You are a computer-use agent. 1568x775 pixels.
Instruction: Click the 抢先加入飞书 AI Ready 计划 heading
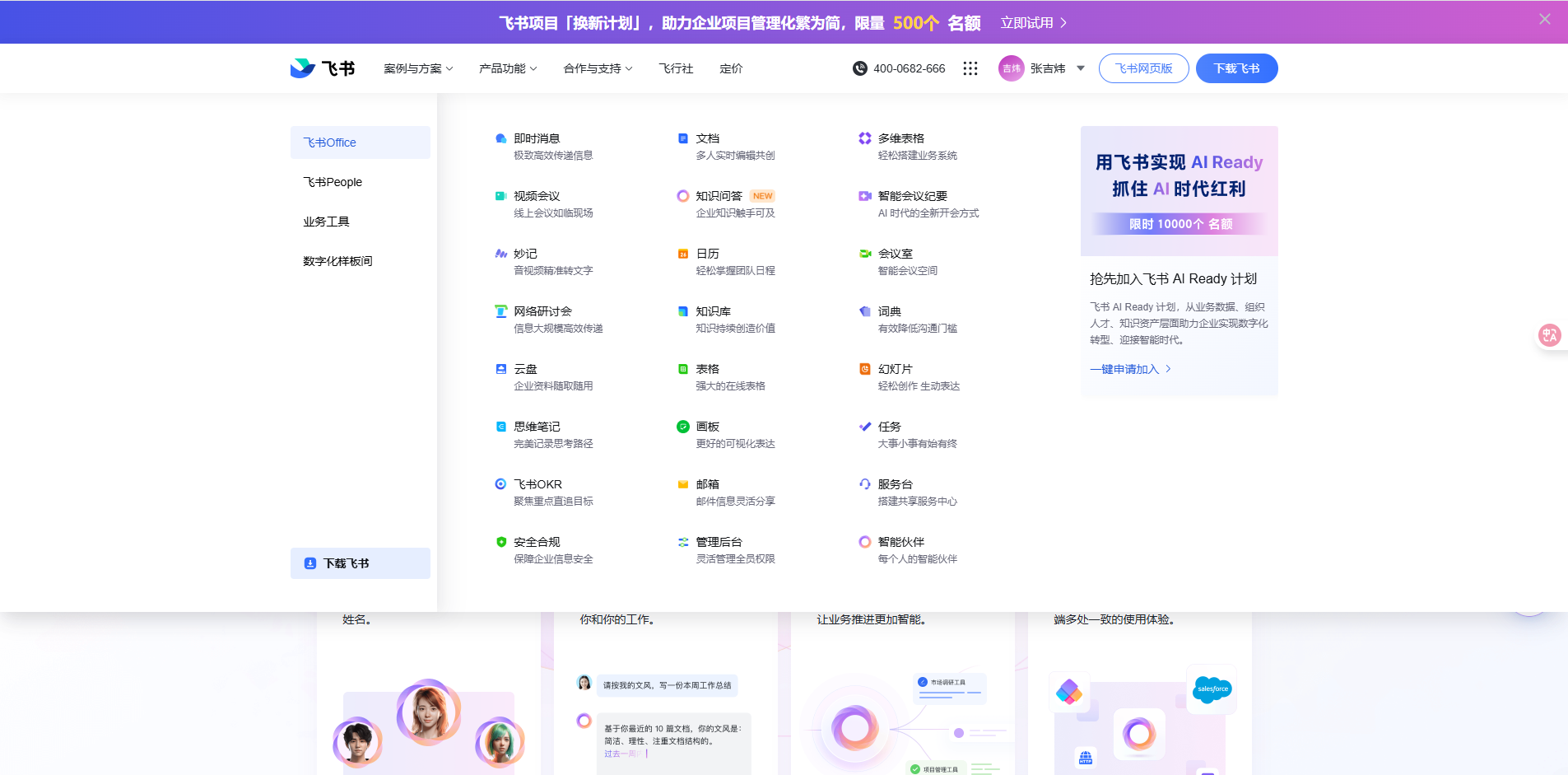1174,279
